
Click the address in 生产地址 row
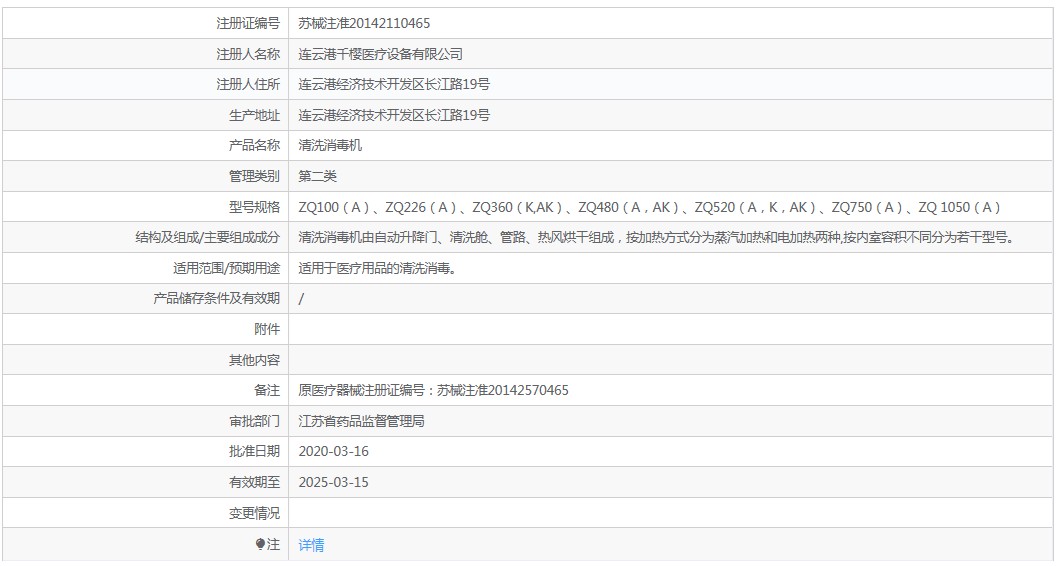point(394,115)
